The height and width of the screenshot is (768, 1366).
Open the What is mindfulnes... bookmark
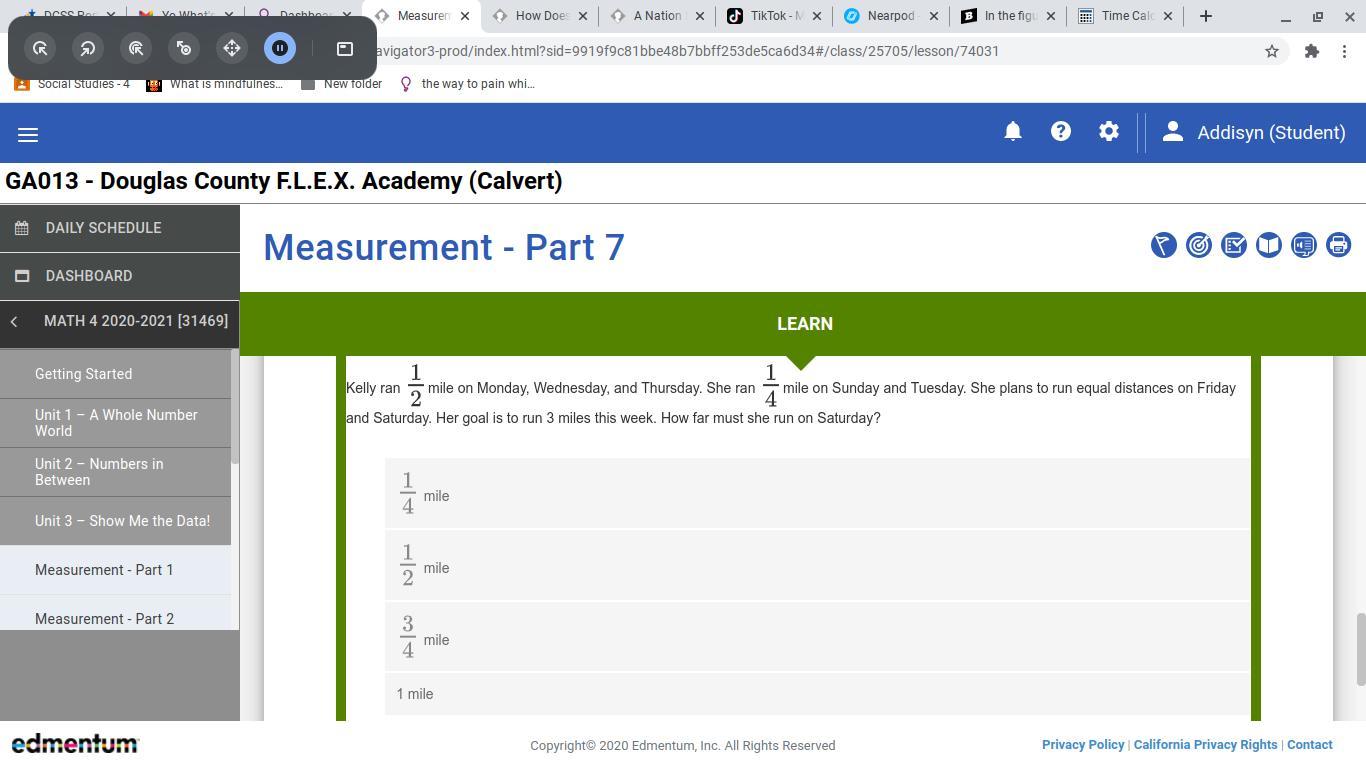(x=215, y=84)
